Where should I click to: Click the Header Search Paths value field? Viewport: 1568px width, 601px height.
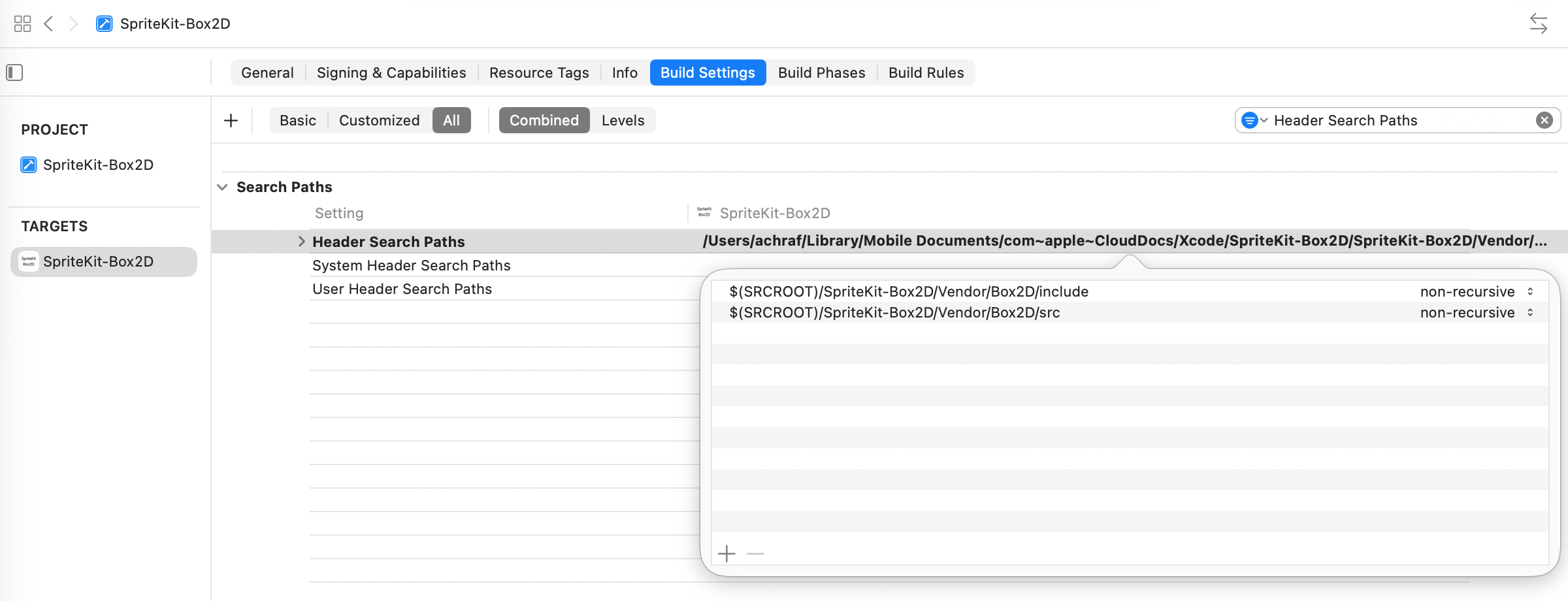point(1125,241)
